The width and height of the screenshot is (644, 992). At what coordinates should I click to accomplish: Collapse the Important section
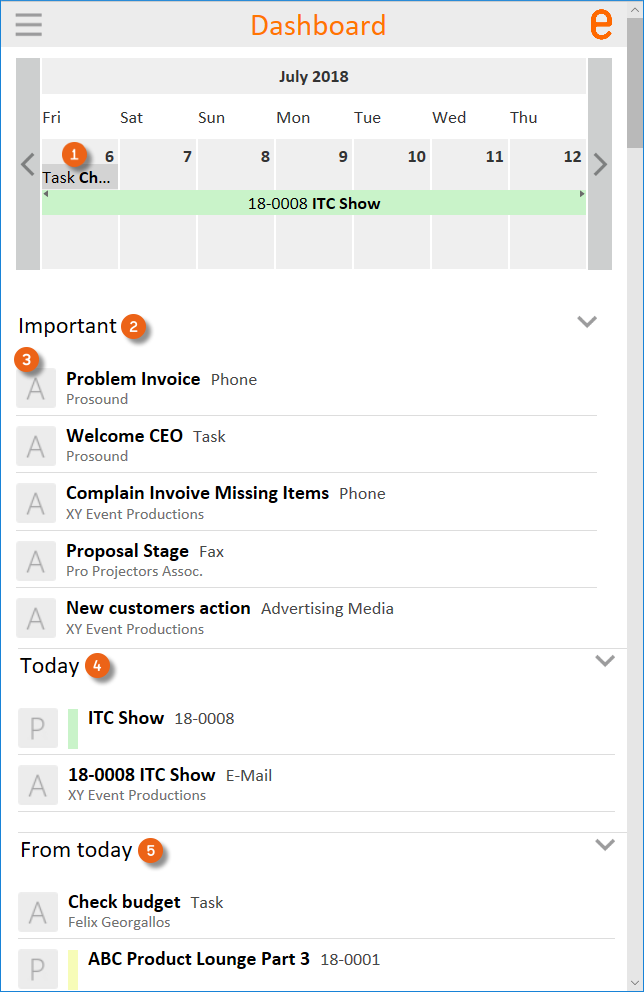(x=587, y=322)
